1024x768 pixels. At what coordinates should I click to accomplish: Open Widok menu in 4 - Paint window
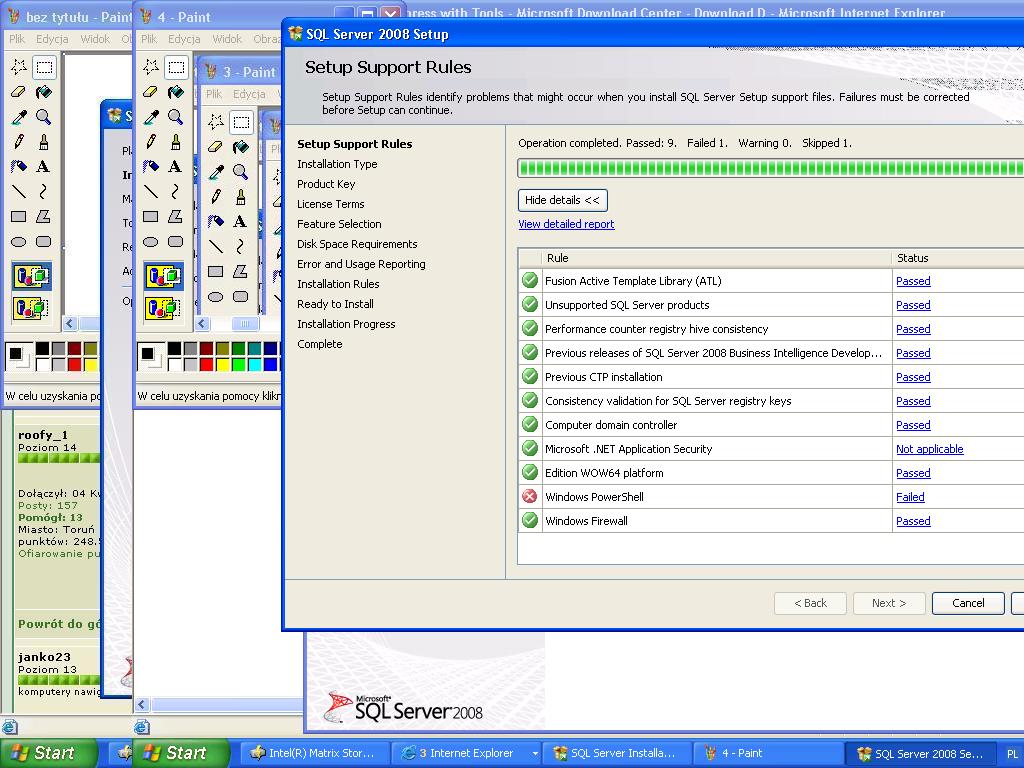coord(227,39)
